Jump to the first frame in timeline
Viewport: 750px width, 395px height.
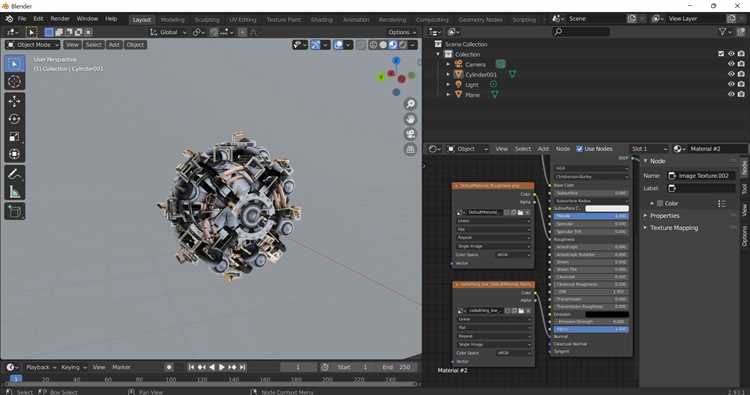click(x=191, y=367)
